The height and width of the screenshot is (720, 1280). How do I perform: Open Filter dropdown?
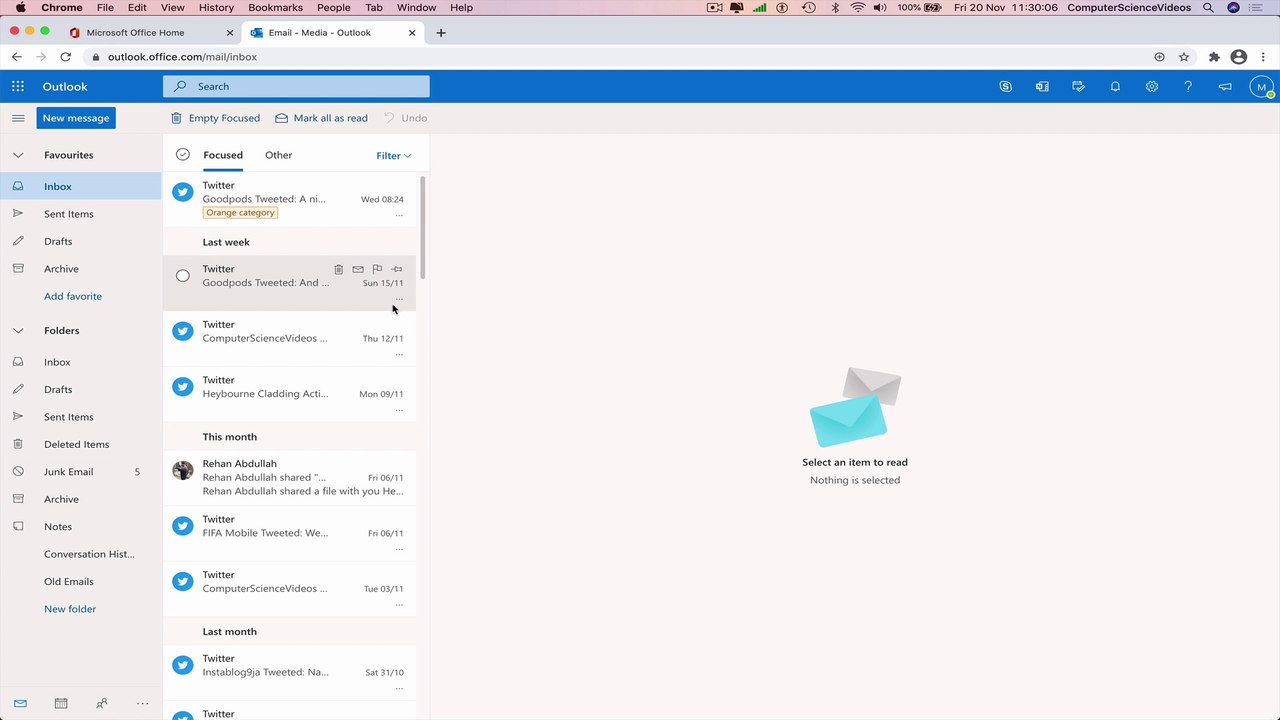393,155
